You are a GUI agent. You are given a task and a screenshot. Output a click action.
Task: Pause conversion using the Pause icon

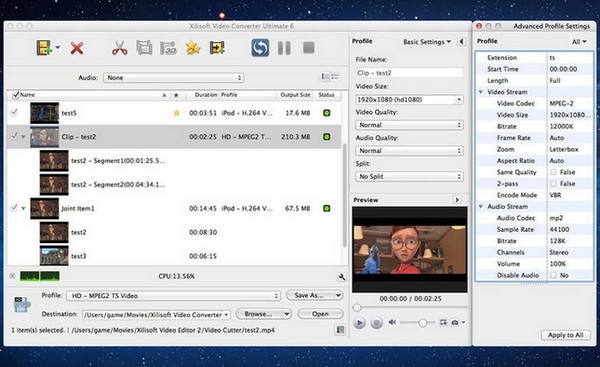(x=284, y=48)
